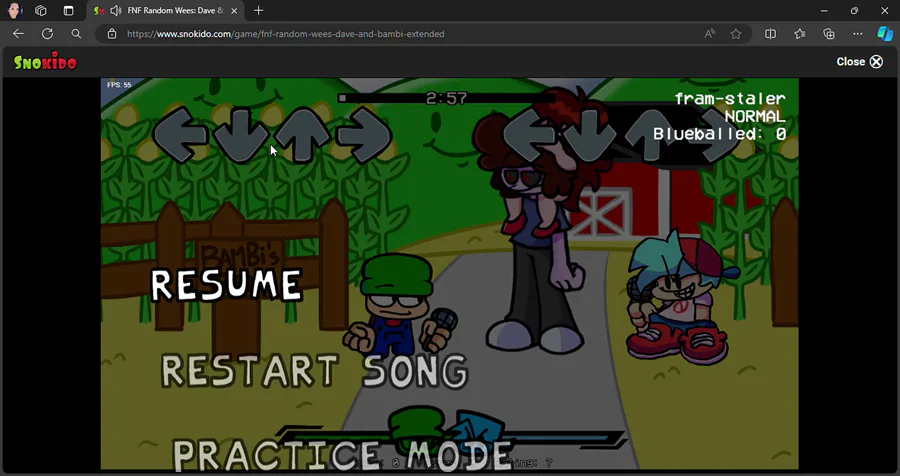
Task: Click the Blueballed: 0 counter
Action: (720, 134)
